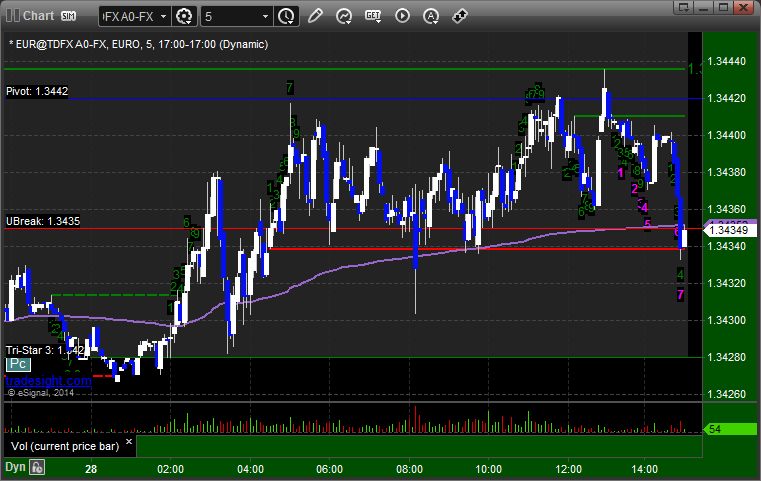Click the Pivot: 1.3442 label
The image size is (761, 481).
(37, 91)
